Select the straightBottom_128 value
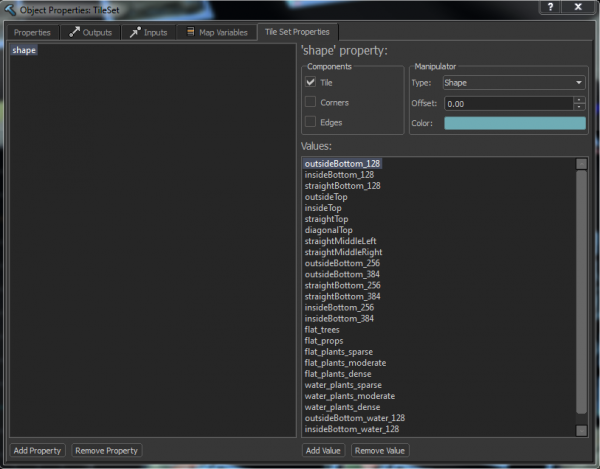600x469 pixels. tap(342, 186)
